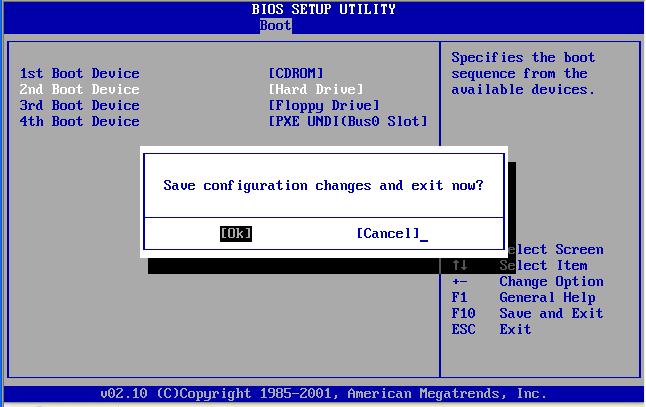This screenshot has width=646, height=407.
Task: Click the F1 General Help key hint
Action: (523, 297)
